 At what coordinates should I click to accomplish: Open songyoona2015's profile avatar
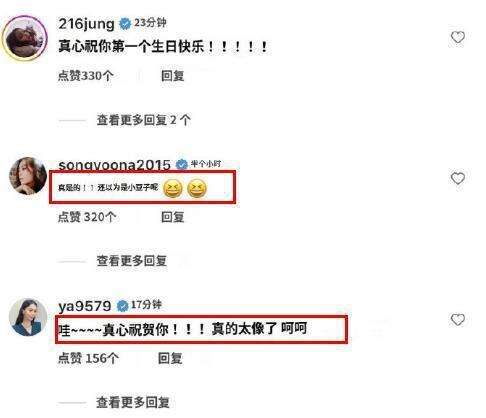coord(28,176)
